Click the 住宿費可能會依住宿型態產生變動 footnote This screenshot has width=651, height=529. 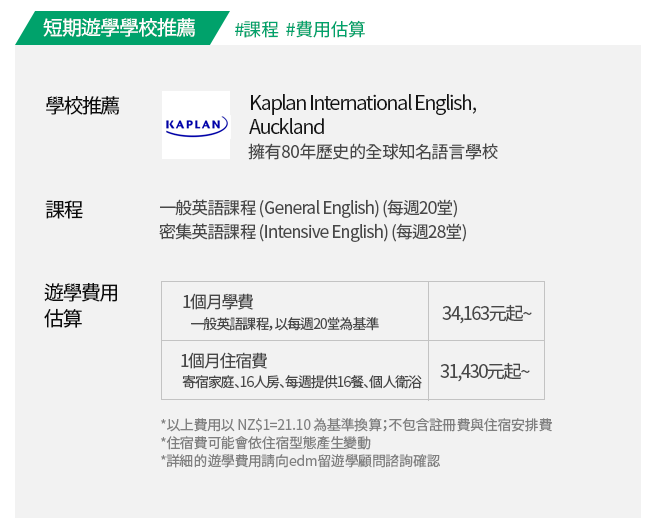266,443
